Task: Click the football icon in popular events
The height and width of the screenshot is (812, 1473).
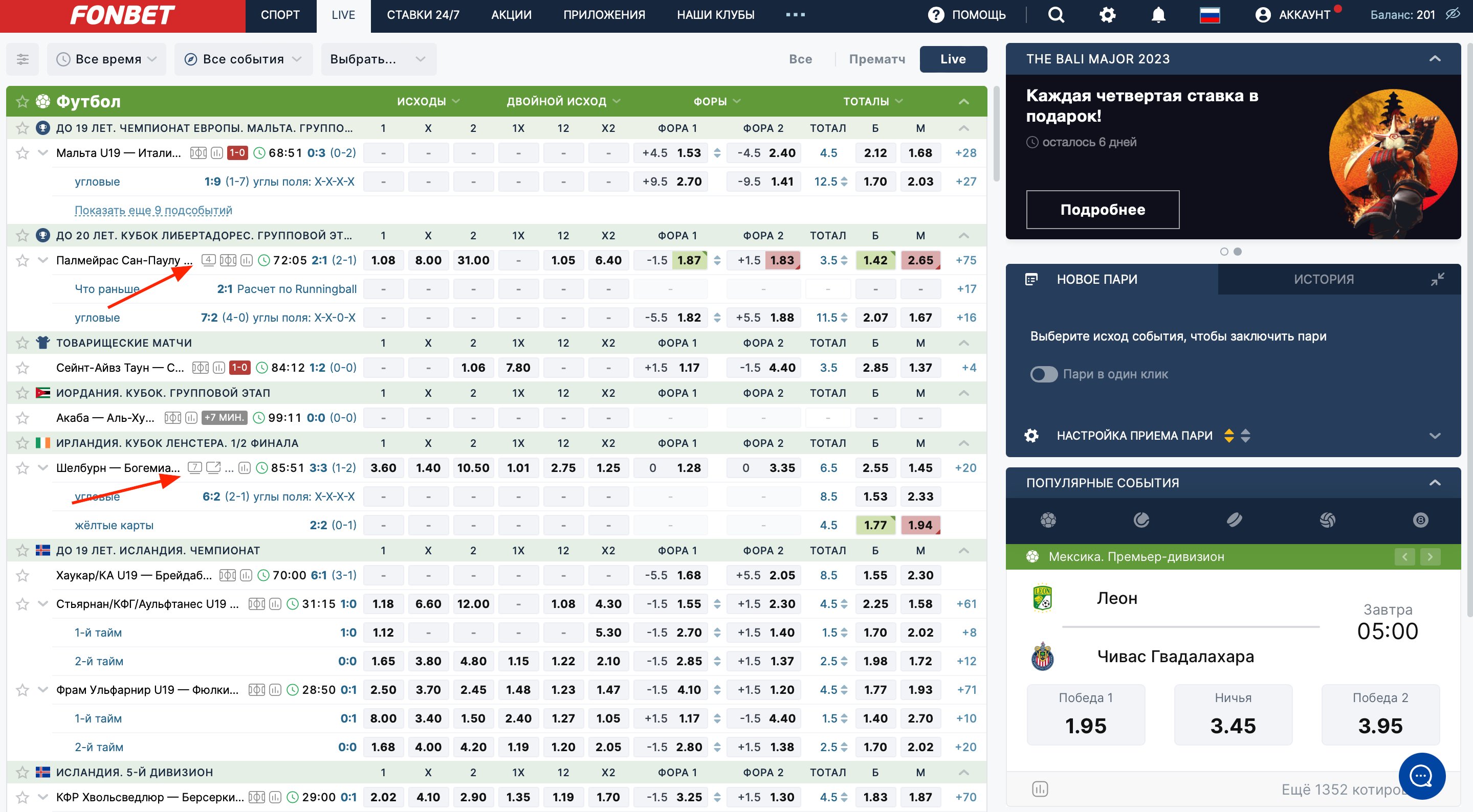Action: (x=1047, y=520)
